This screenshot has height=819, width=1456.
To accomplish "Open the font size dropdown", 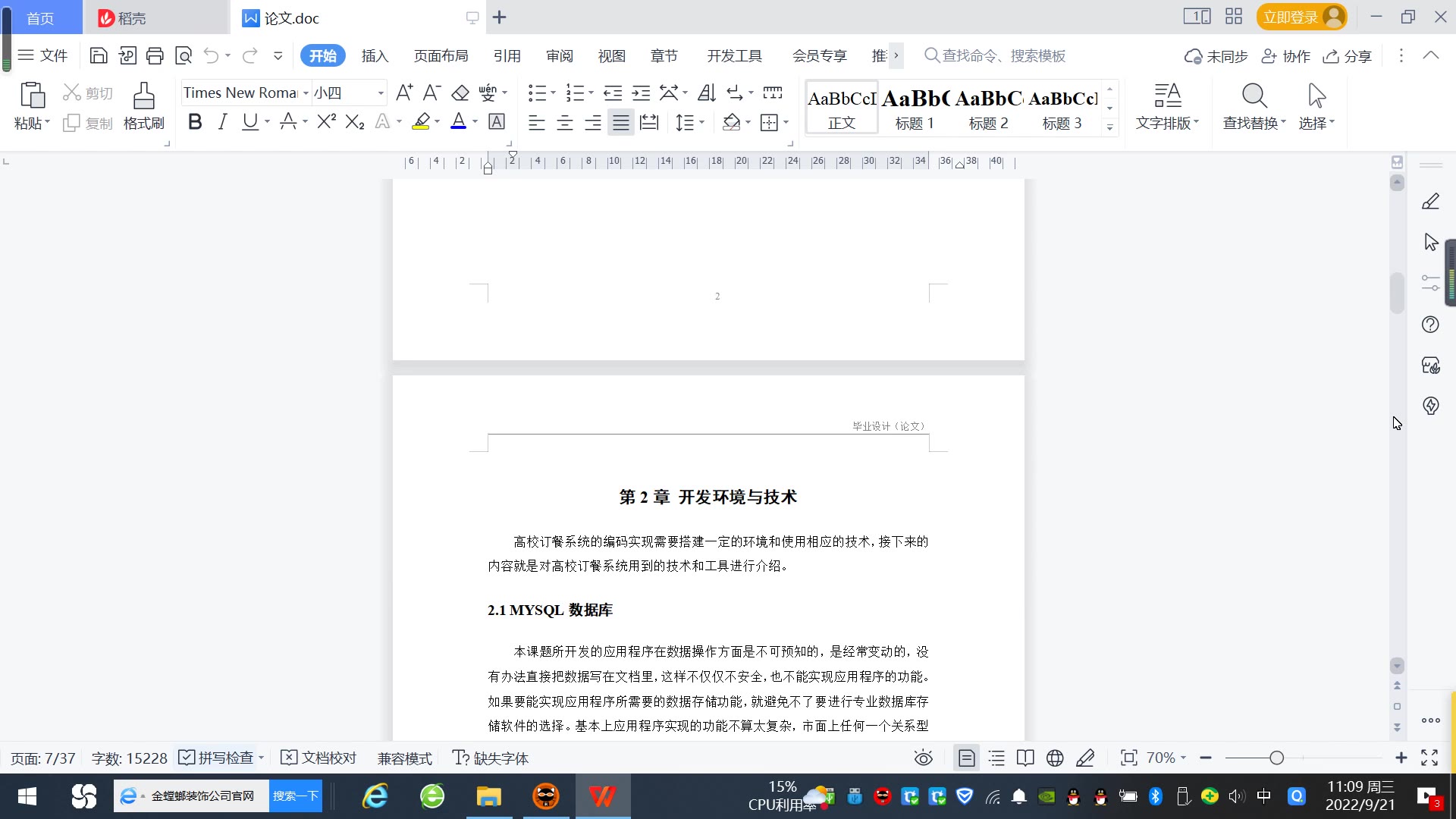I will coord(381,93).
